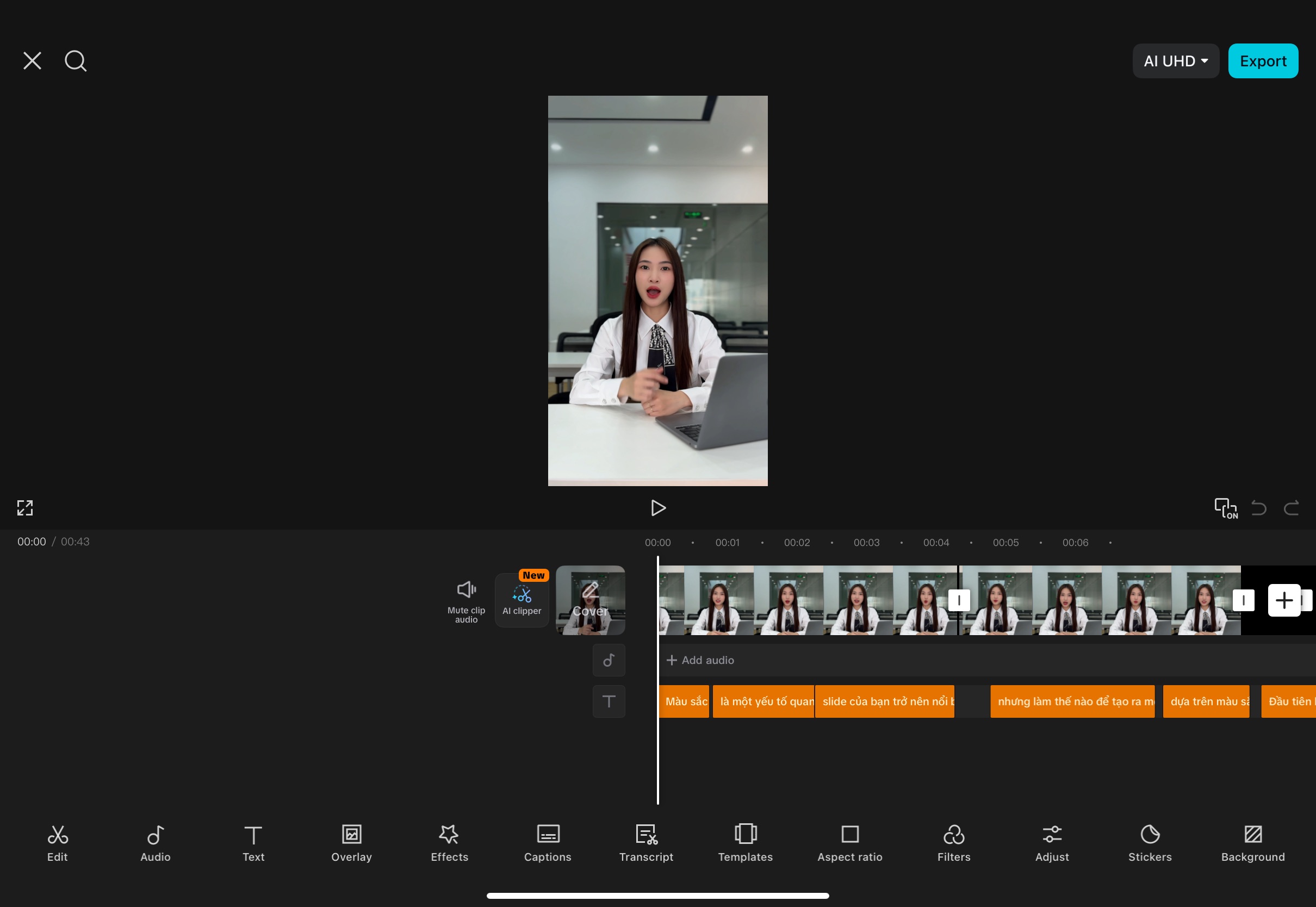This screenshot has width=1316, height=907.
Task: Open the AI clipper feature
Action: [x=522, y=600]
